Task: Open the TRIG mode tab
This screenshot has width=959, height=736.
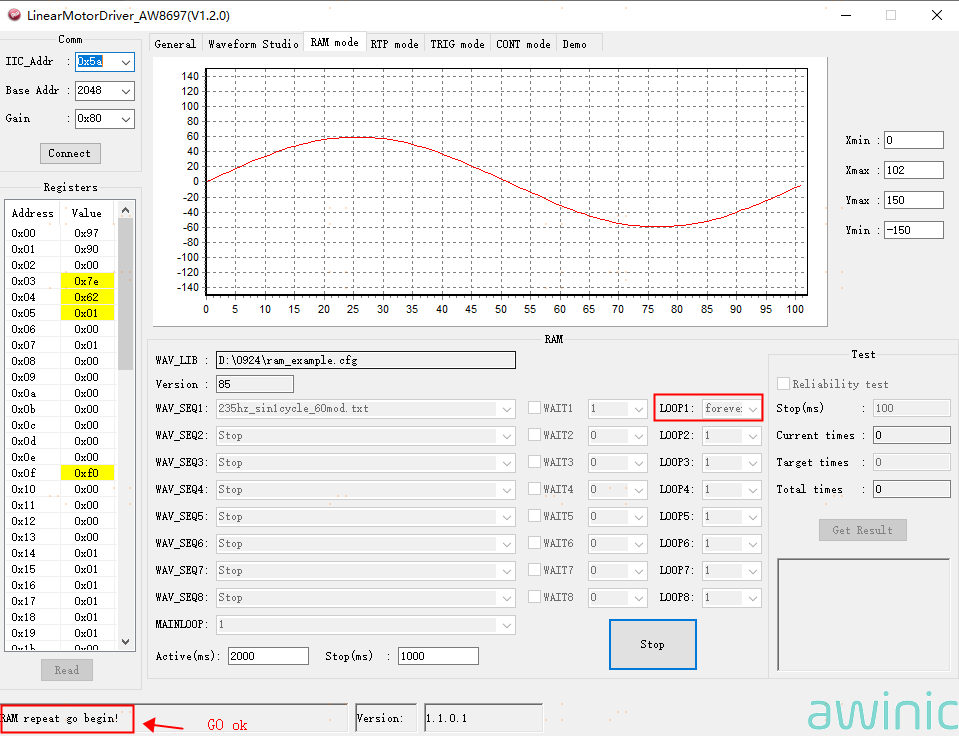Action: point(457,44)
